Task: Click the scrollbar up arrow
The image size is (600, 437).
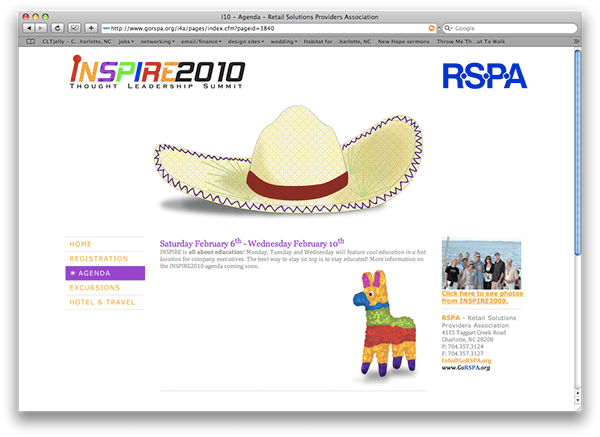Action: tap(577, 393)
